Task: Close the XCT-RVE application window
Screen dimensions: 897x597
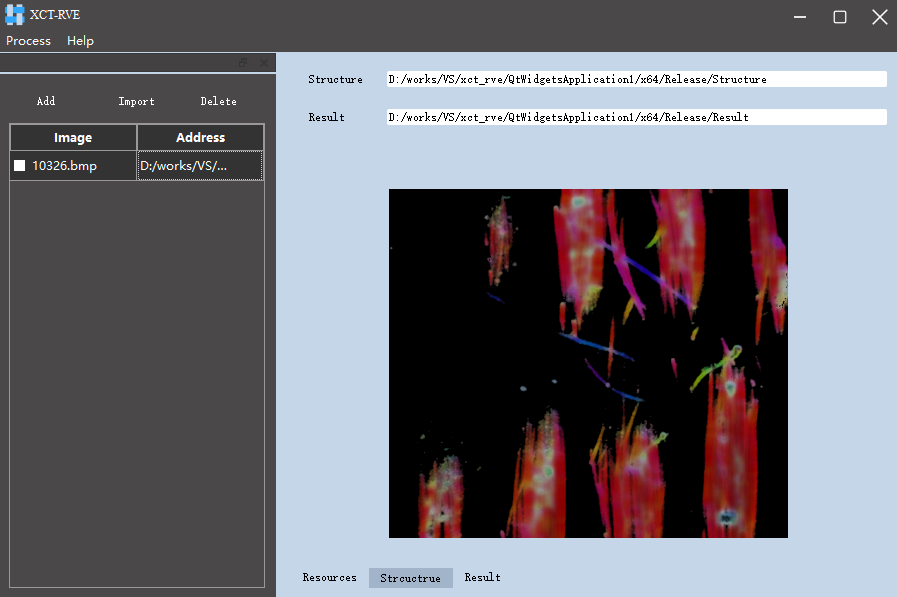Action: [879, 16]
